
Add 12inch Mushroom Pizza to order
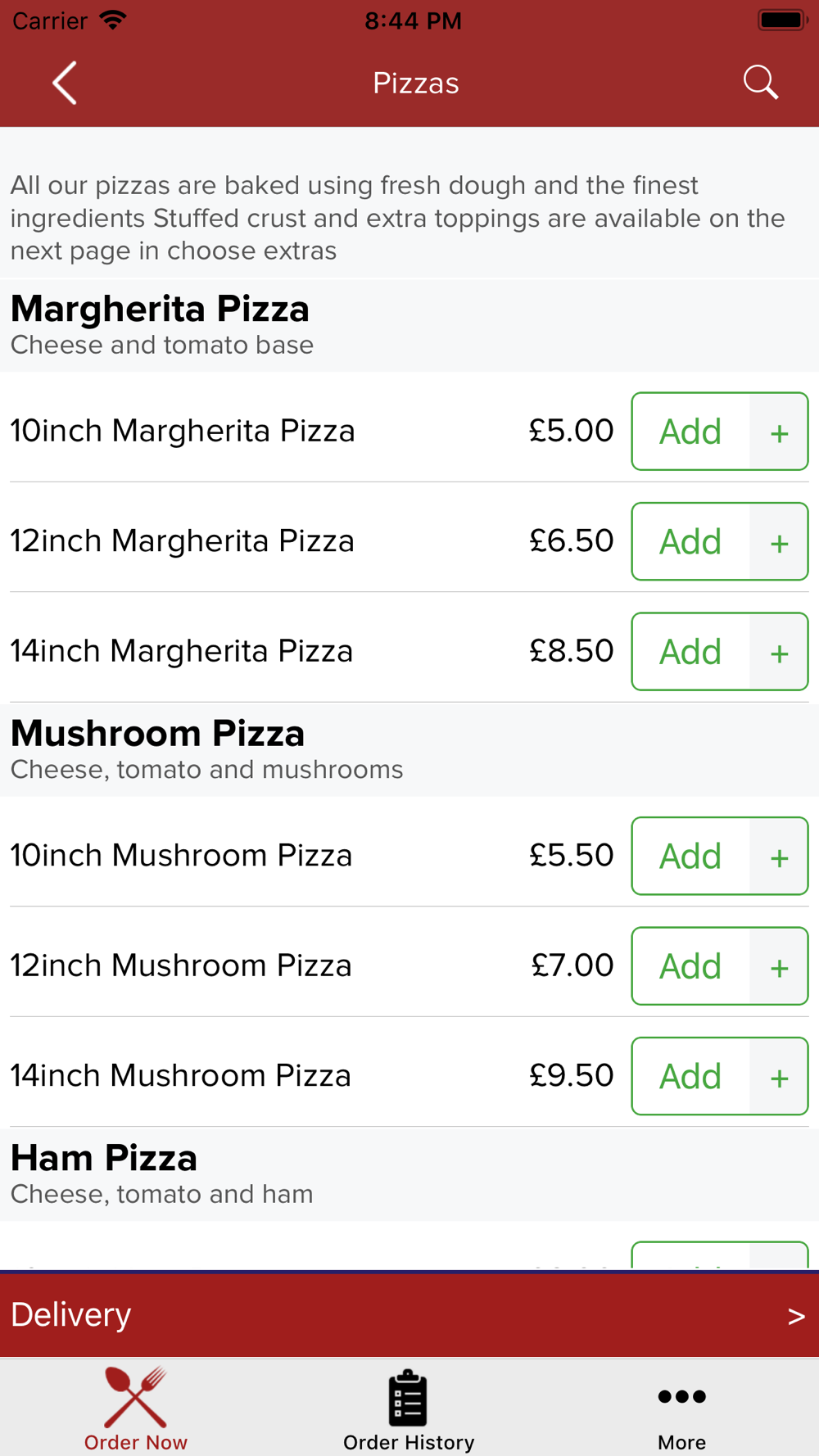[x=690, y=966]
